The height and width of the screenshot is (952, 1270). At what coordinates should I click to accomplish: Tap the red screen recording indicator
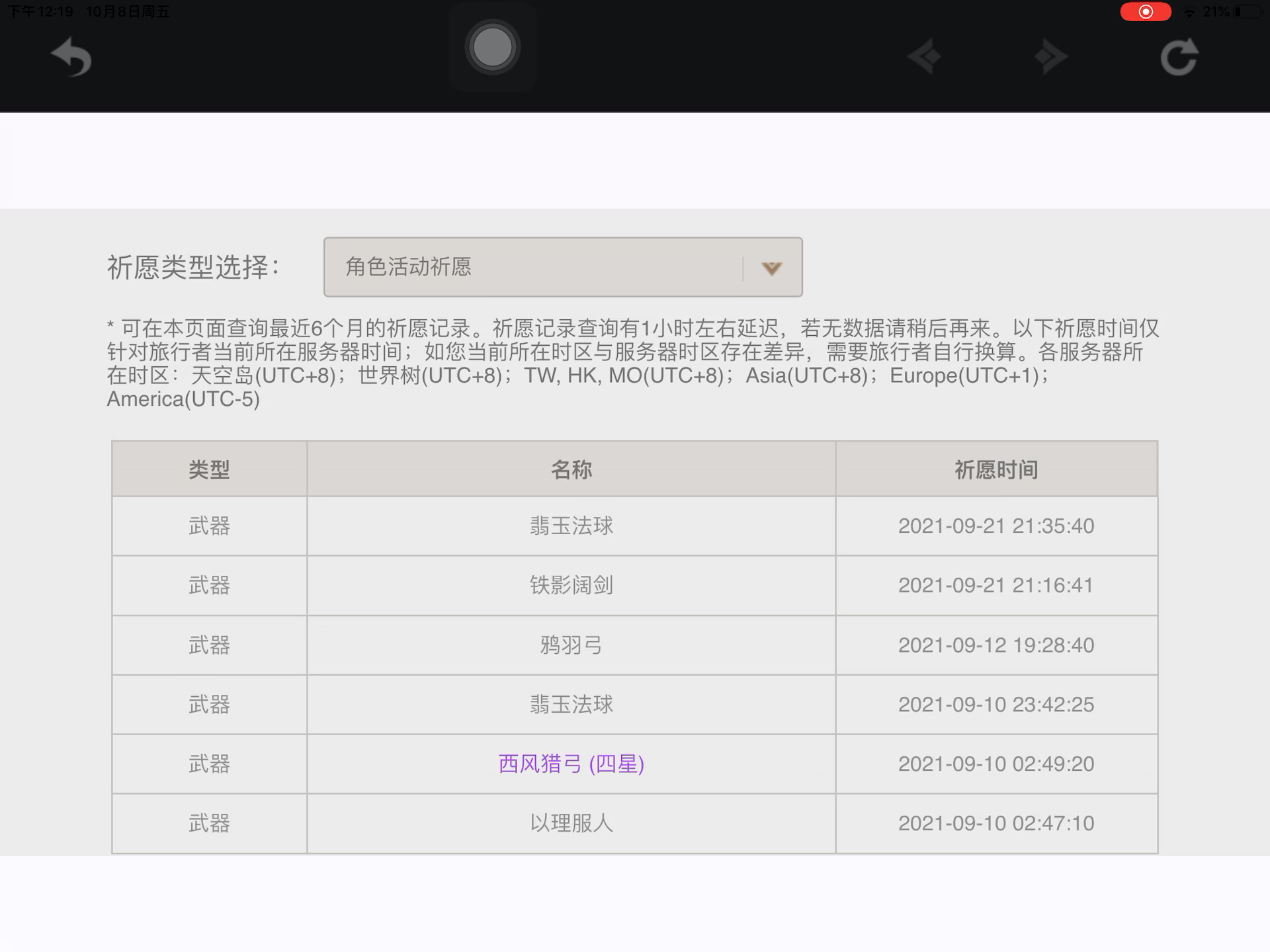coord(1146,12)
